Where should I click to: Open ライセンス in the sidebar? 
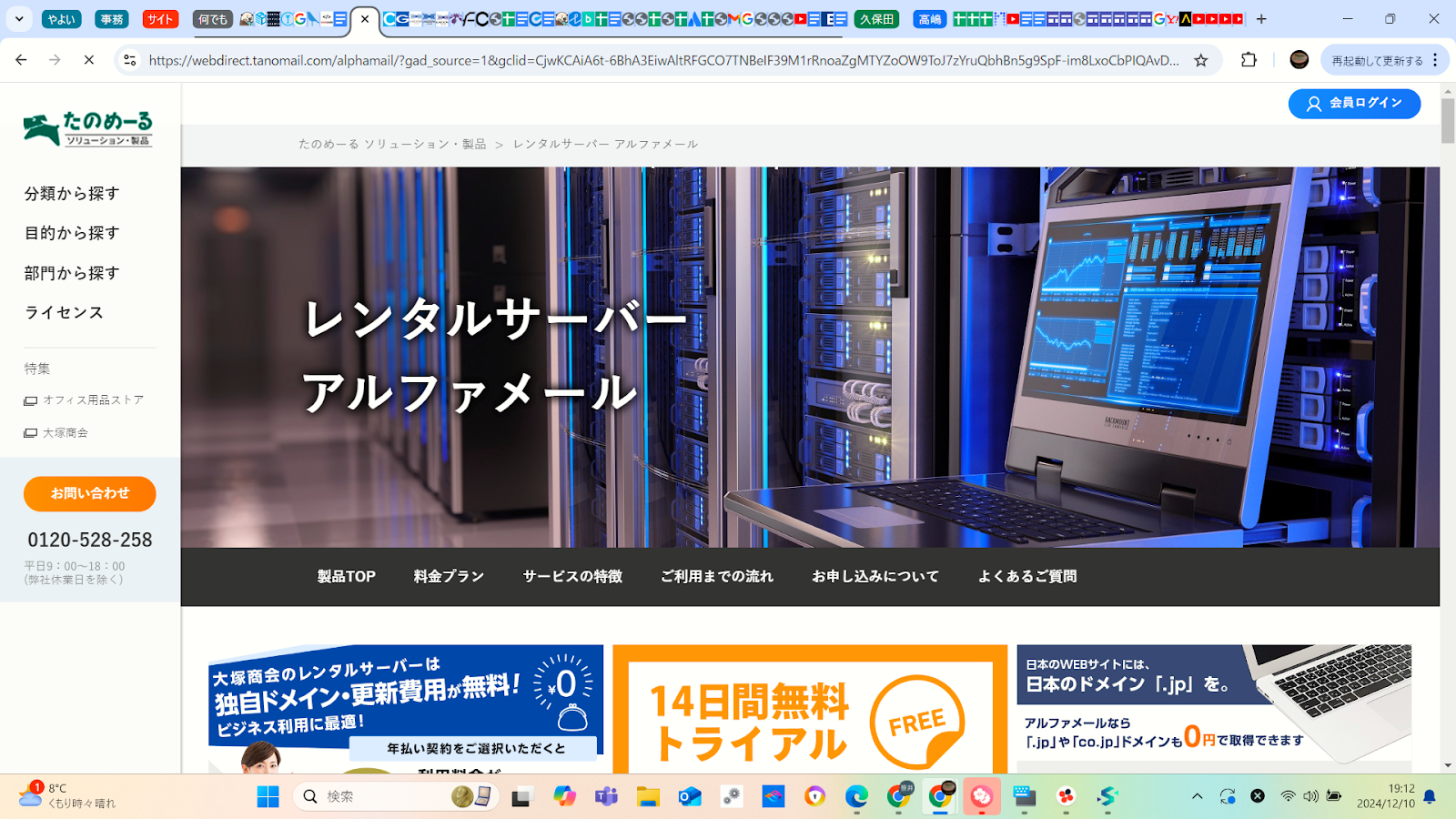pos(64,313)
